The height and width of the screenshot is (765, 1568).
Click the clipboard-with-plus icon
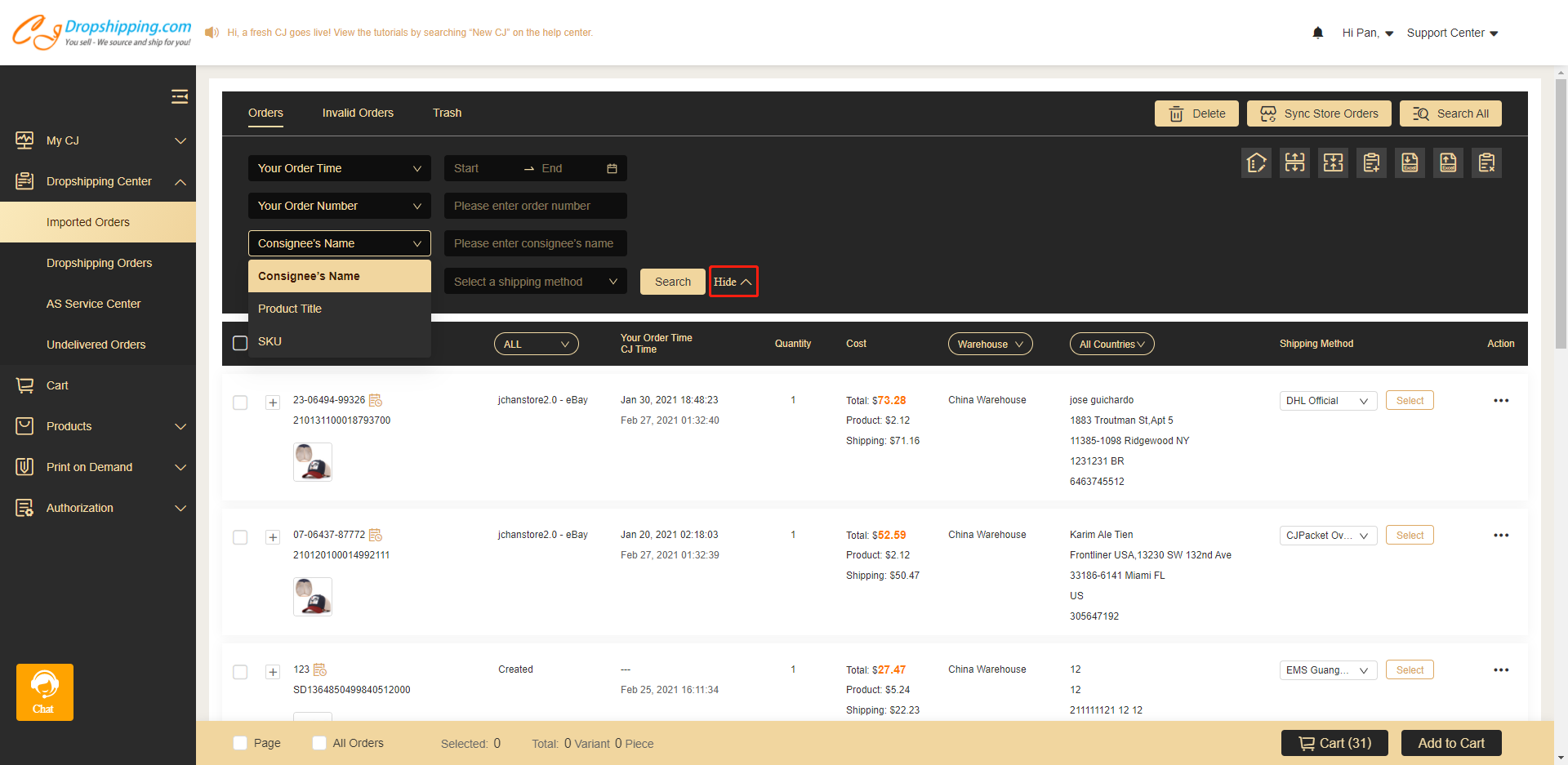[x=1371, y=163]
